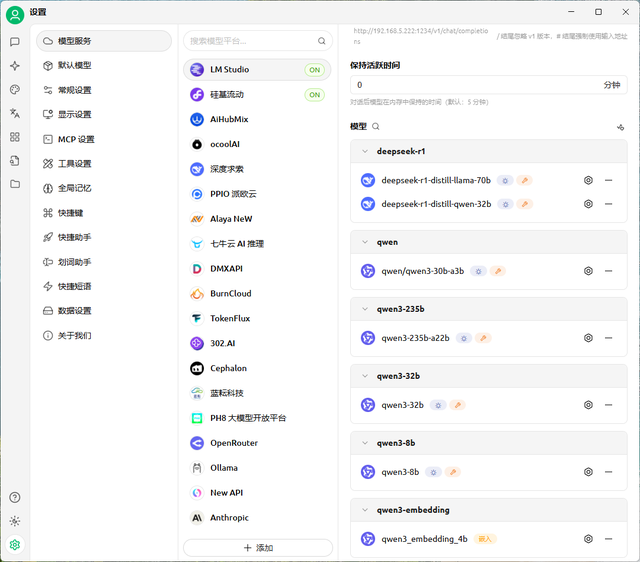Click the 保持活跃时间 minutes input field

click(x=489, y=85)
